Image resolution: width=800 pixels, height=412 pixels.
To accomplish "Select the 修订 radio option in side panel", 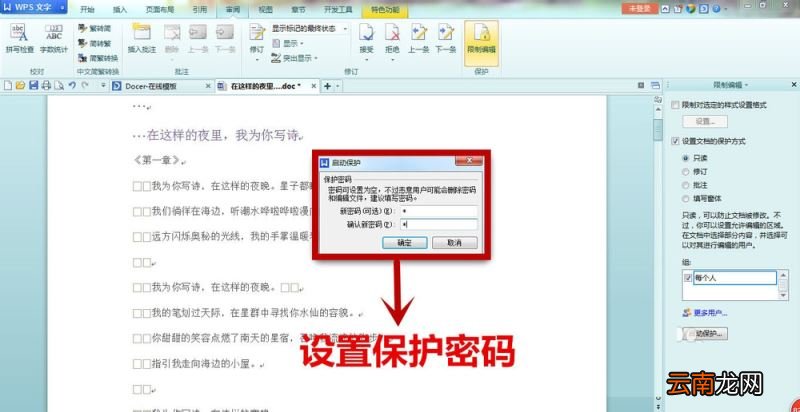I will click(x=686, y=172).
